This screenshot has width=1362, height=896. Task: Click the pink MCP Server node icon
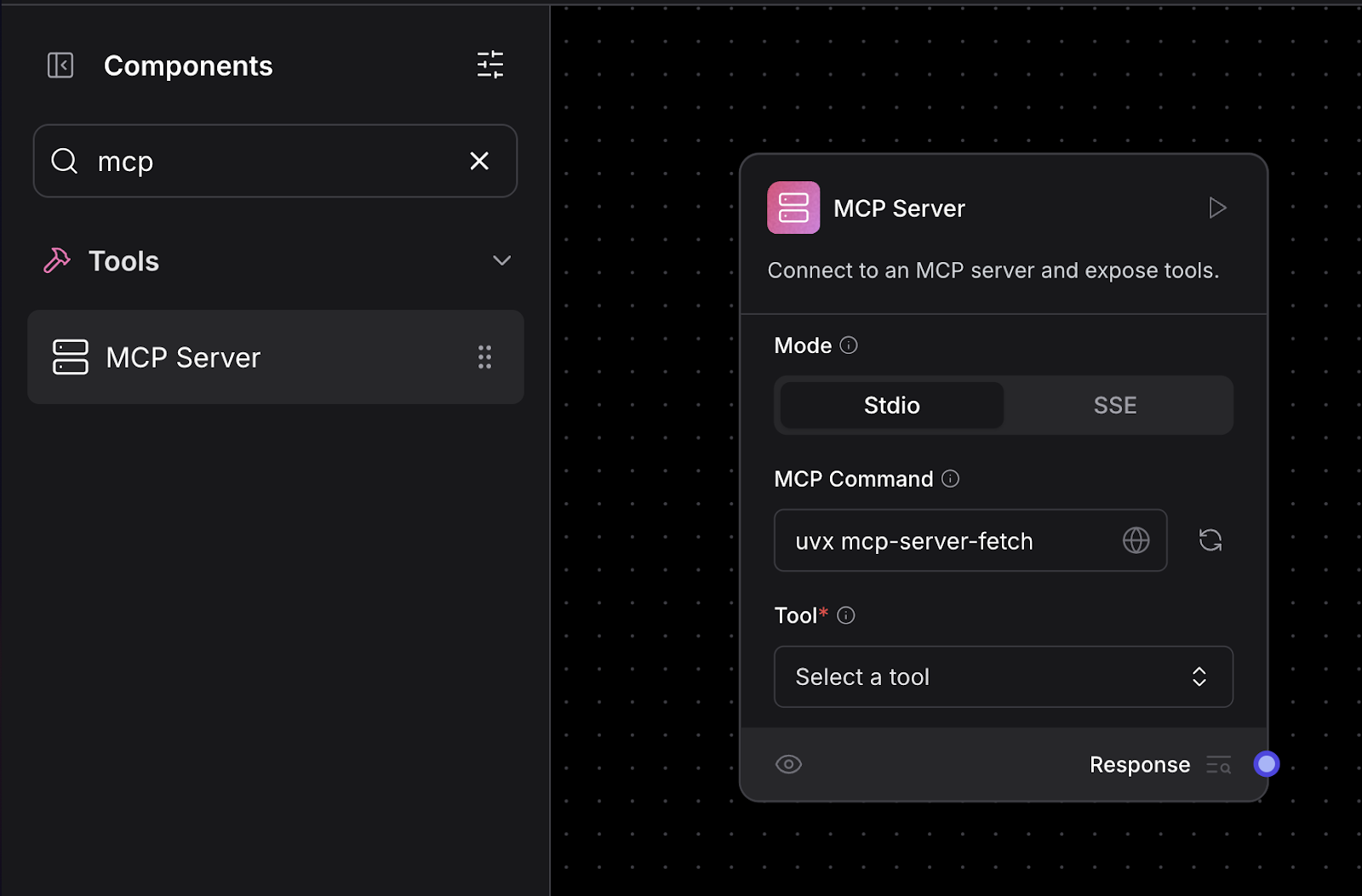coord(793,208)
